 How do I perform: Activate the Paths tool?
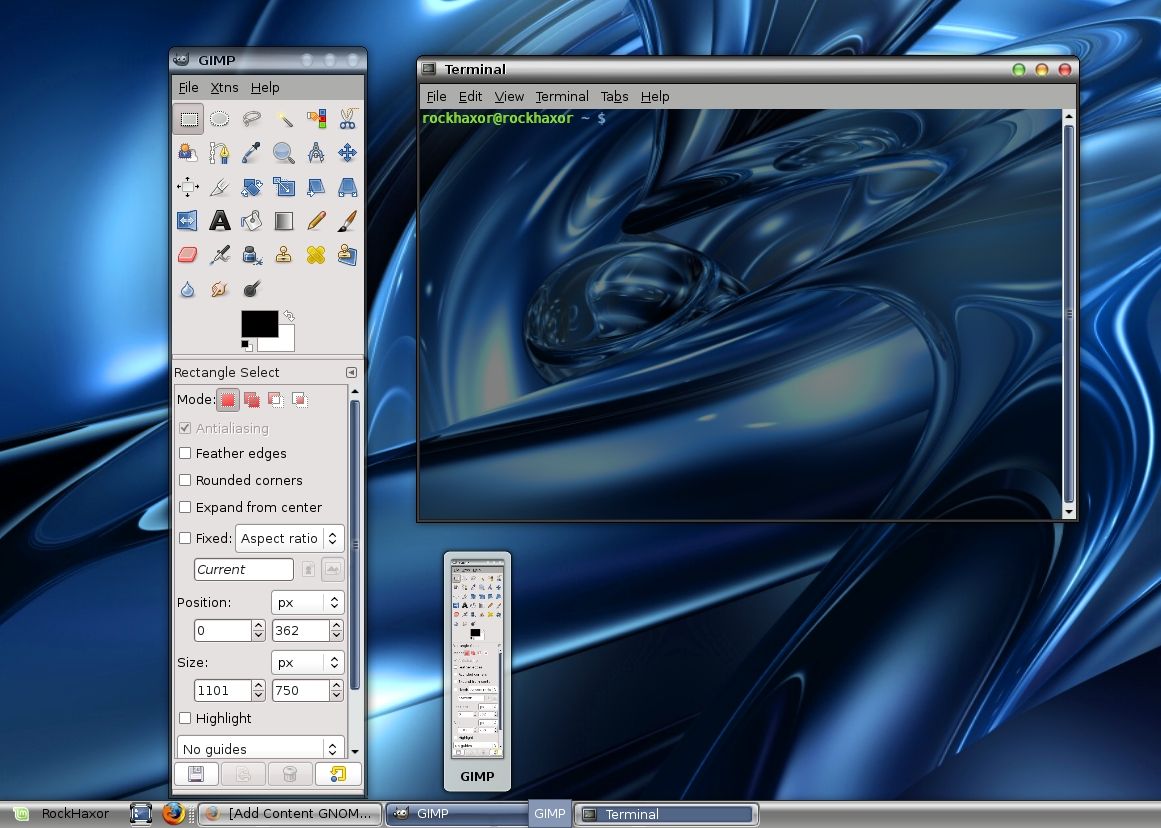(x=219, y=153)
